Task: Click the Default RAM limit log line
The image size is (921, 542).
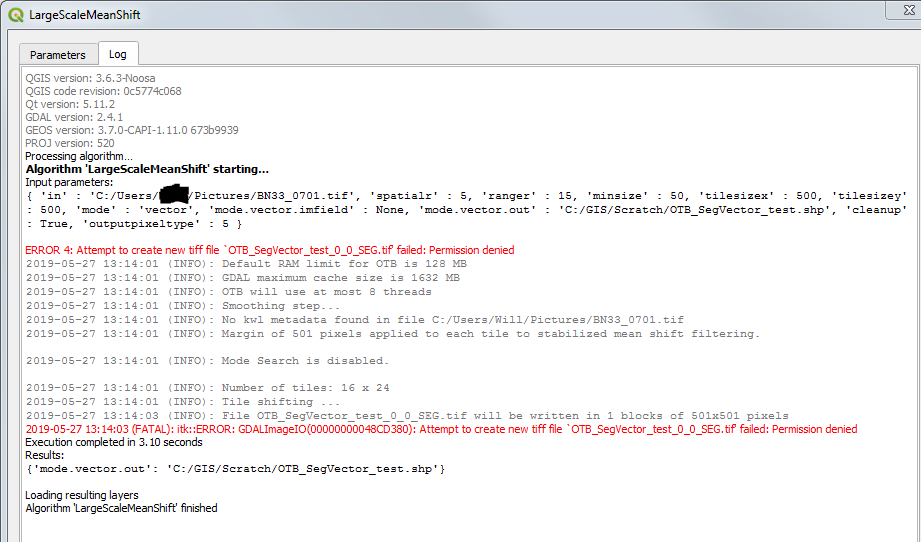Action: (x=246, y=264)
